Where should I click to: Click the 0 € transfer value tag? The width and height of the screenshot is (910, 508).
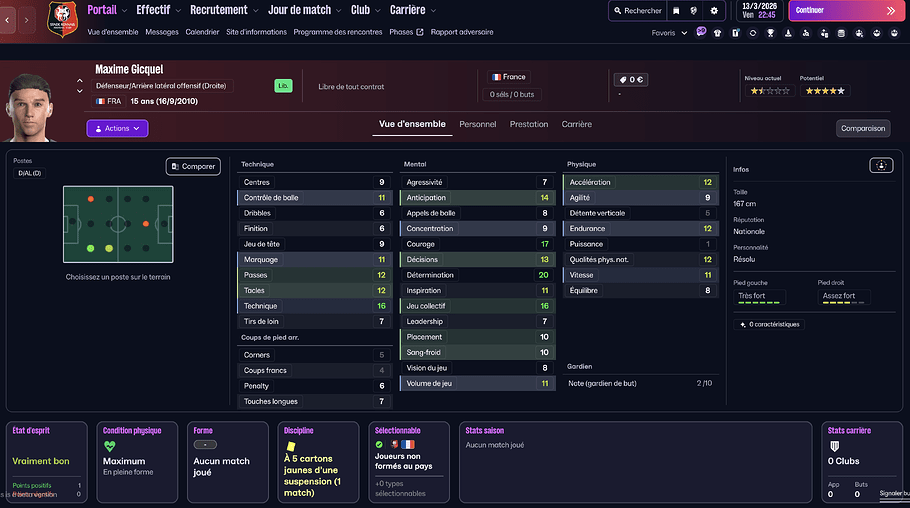point(630,79)
